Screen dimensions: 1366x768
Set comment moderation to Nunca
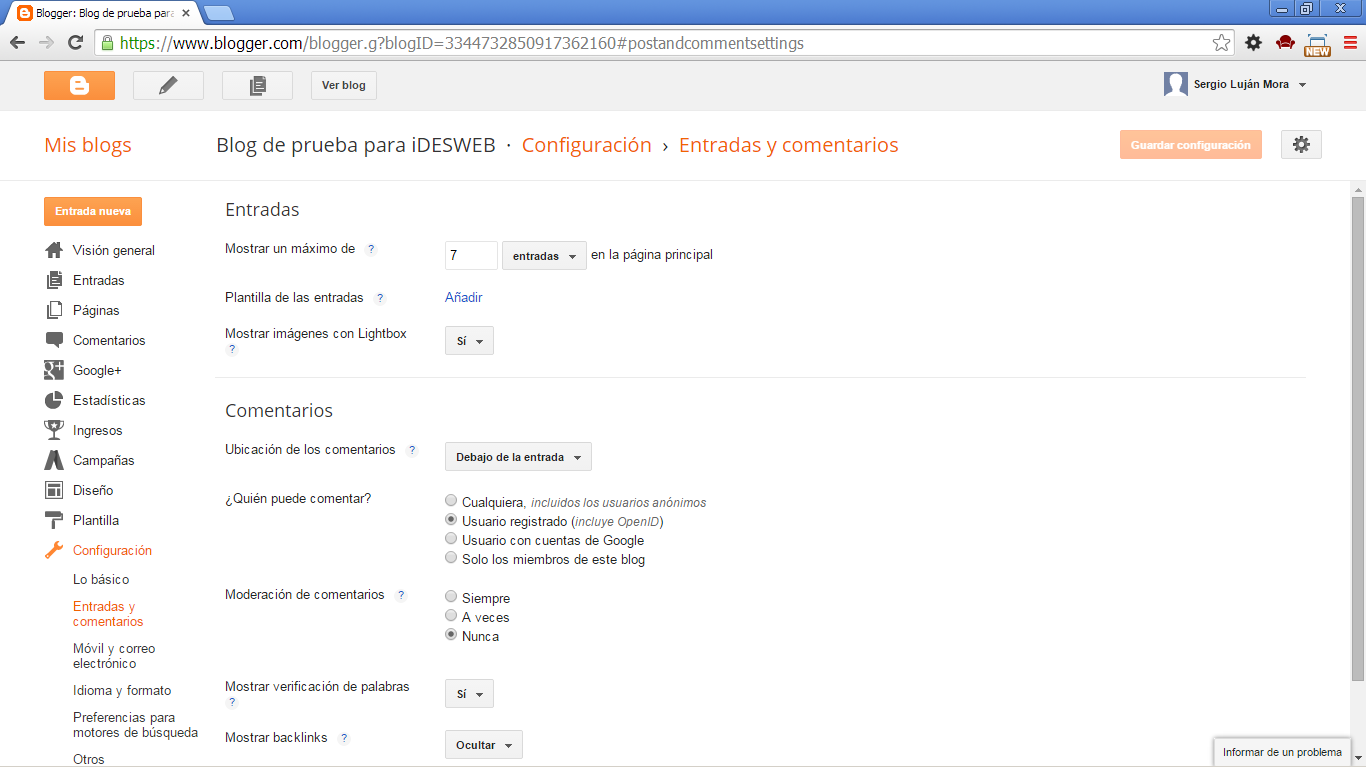click(451, 635)
